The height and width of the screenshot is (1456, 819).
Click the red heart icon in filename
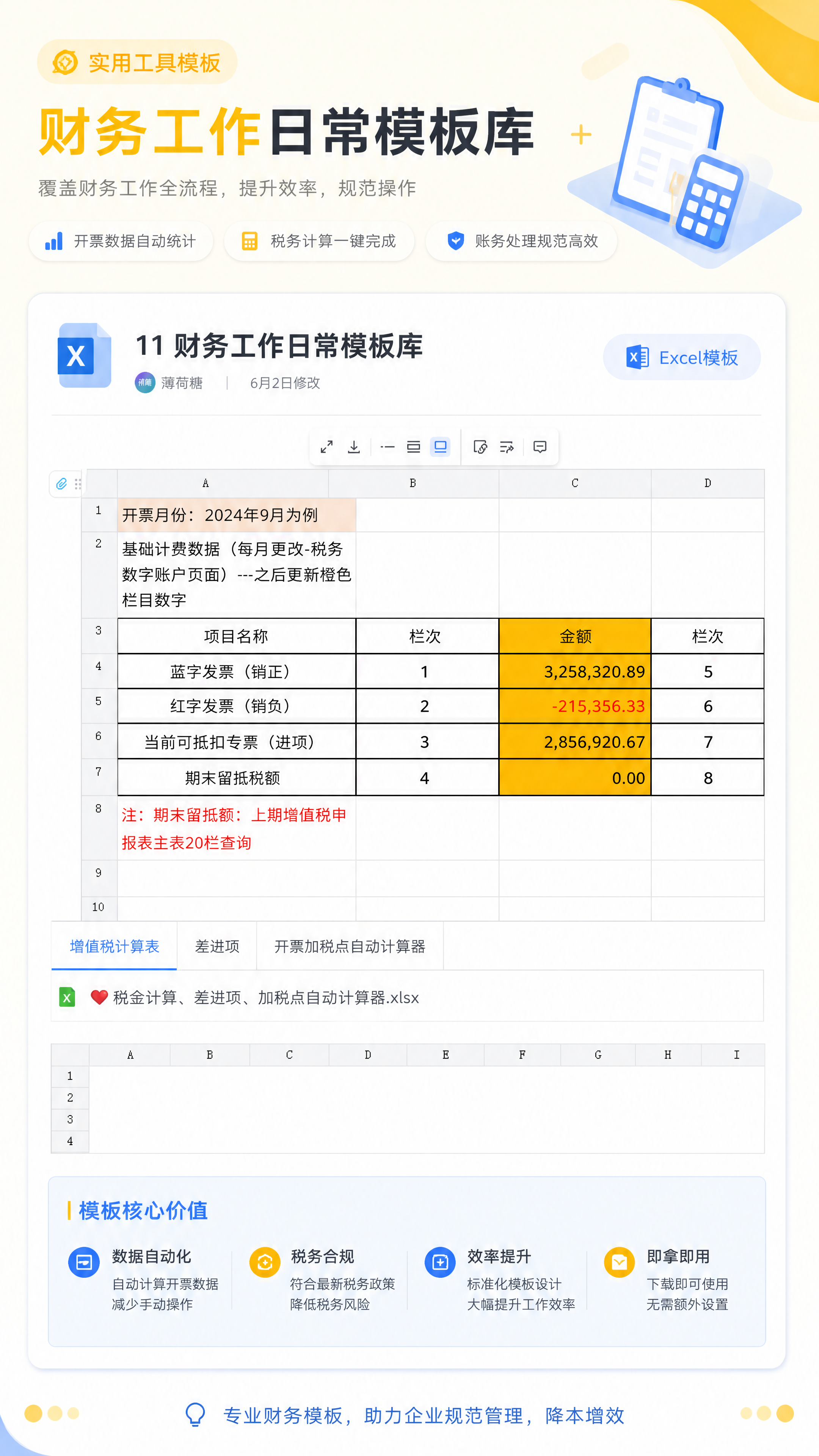(99, 997)
